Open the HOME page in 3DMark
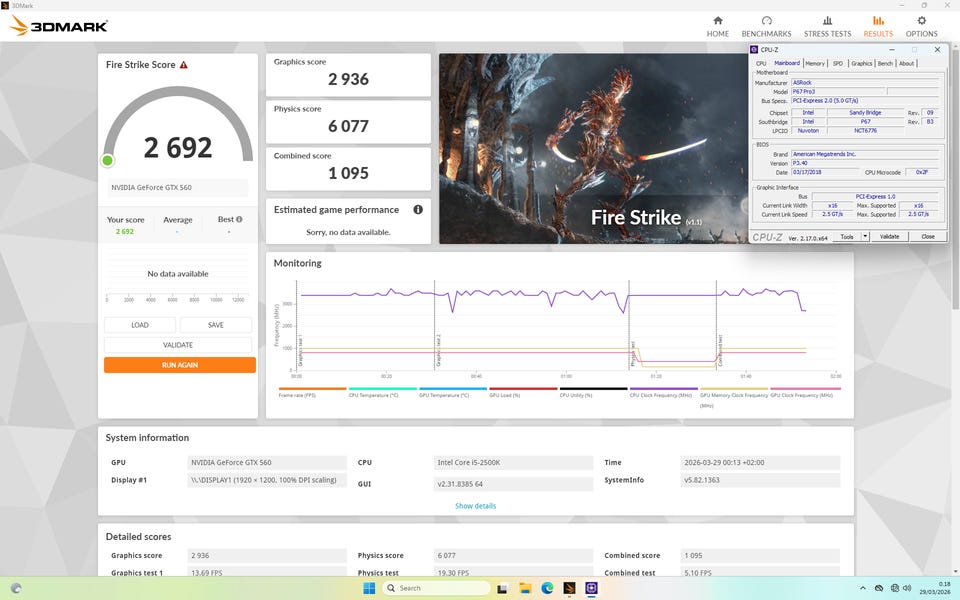Screen dimensions: 960x600 tap(718, 27)
